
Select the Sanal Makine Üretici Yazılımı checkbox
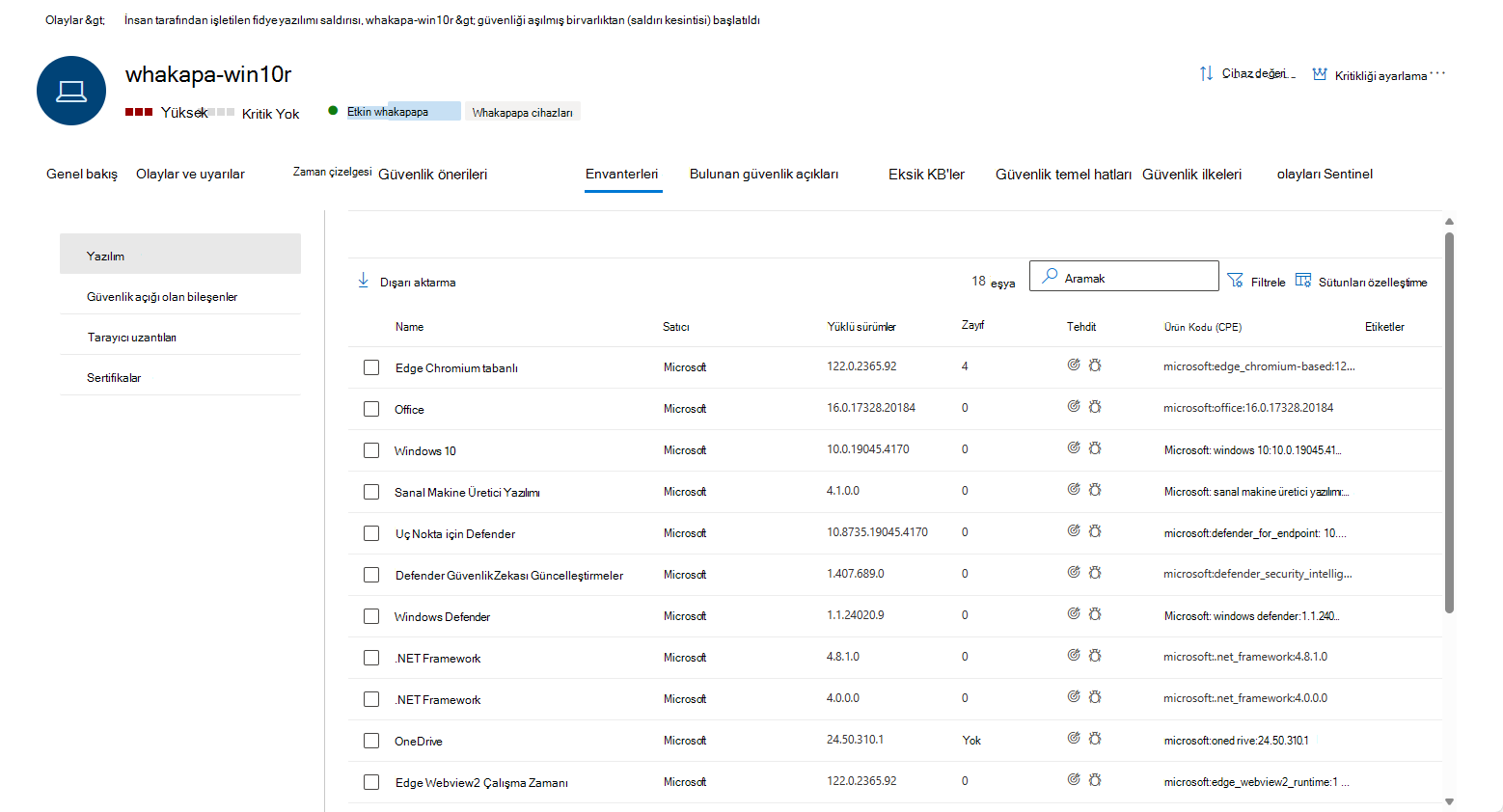371,492
